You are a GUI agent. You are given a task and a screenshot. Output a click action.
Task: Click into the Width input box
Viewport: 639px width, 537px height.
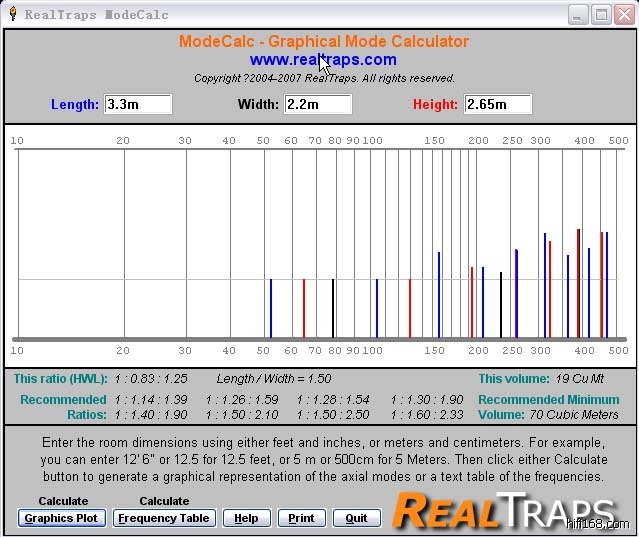click(318, 104)
